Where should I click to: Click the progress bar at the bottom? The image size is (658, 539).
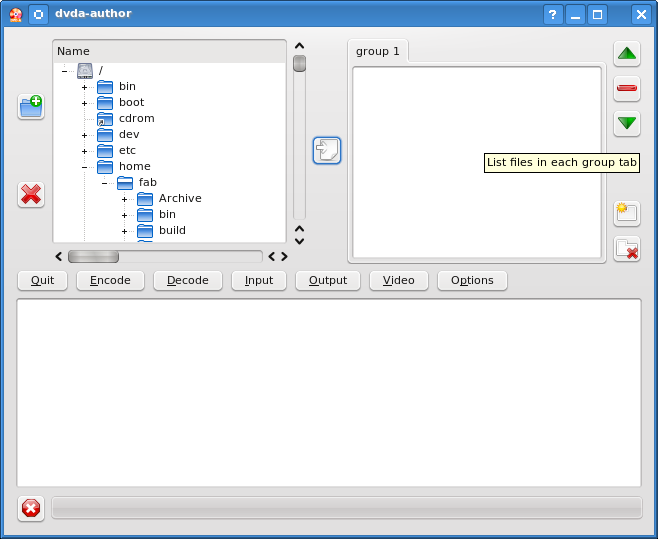point(346,508)
